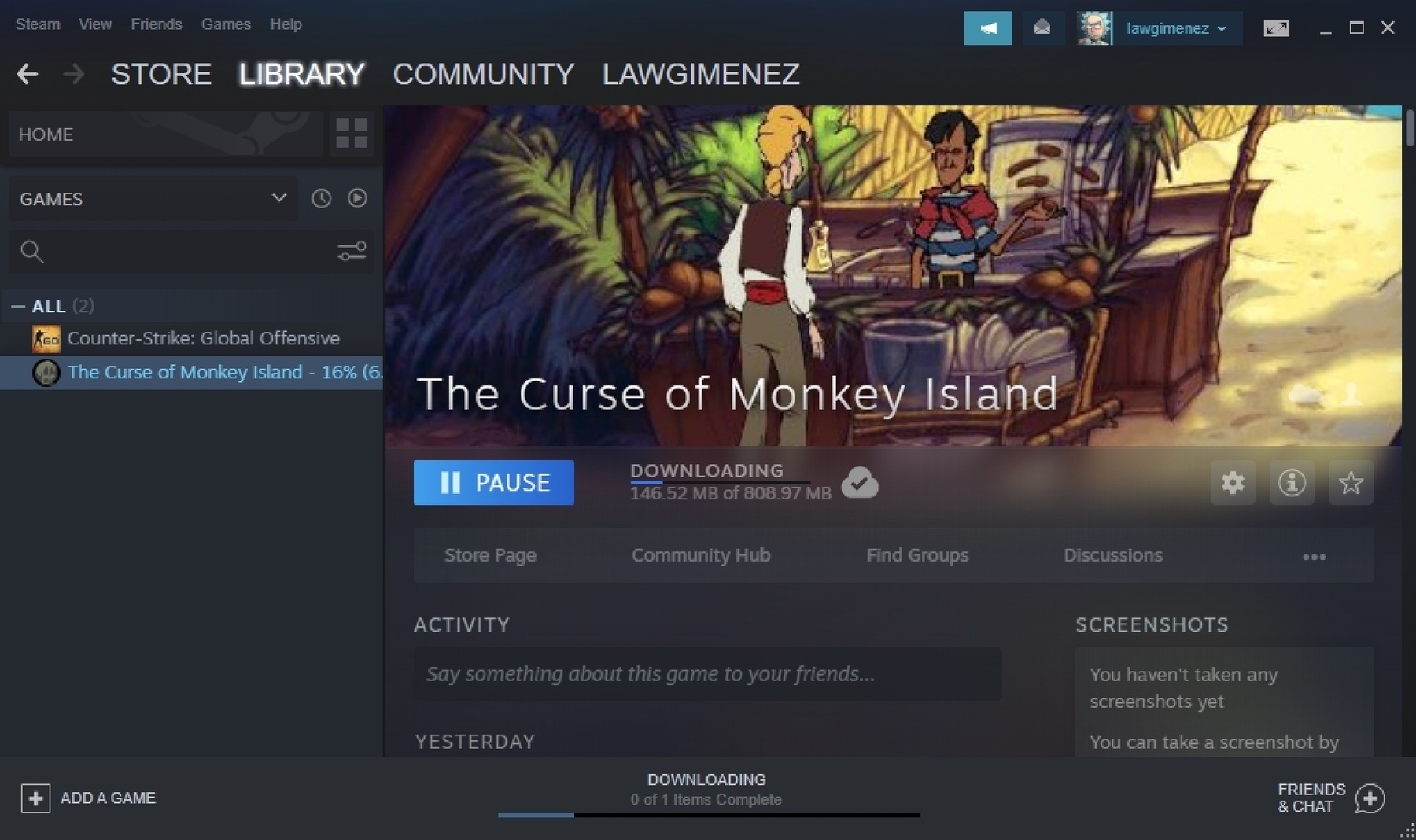Switch to the STORE tab
The height and width of the screenshot is (840, 1416).
[x=161, y=74]
